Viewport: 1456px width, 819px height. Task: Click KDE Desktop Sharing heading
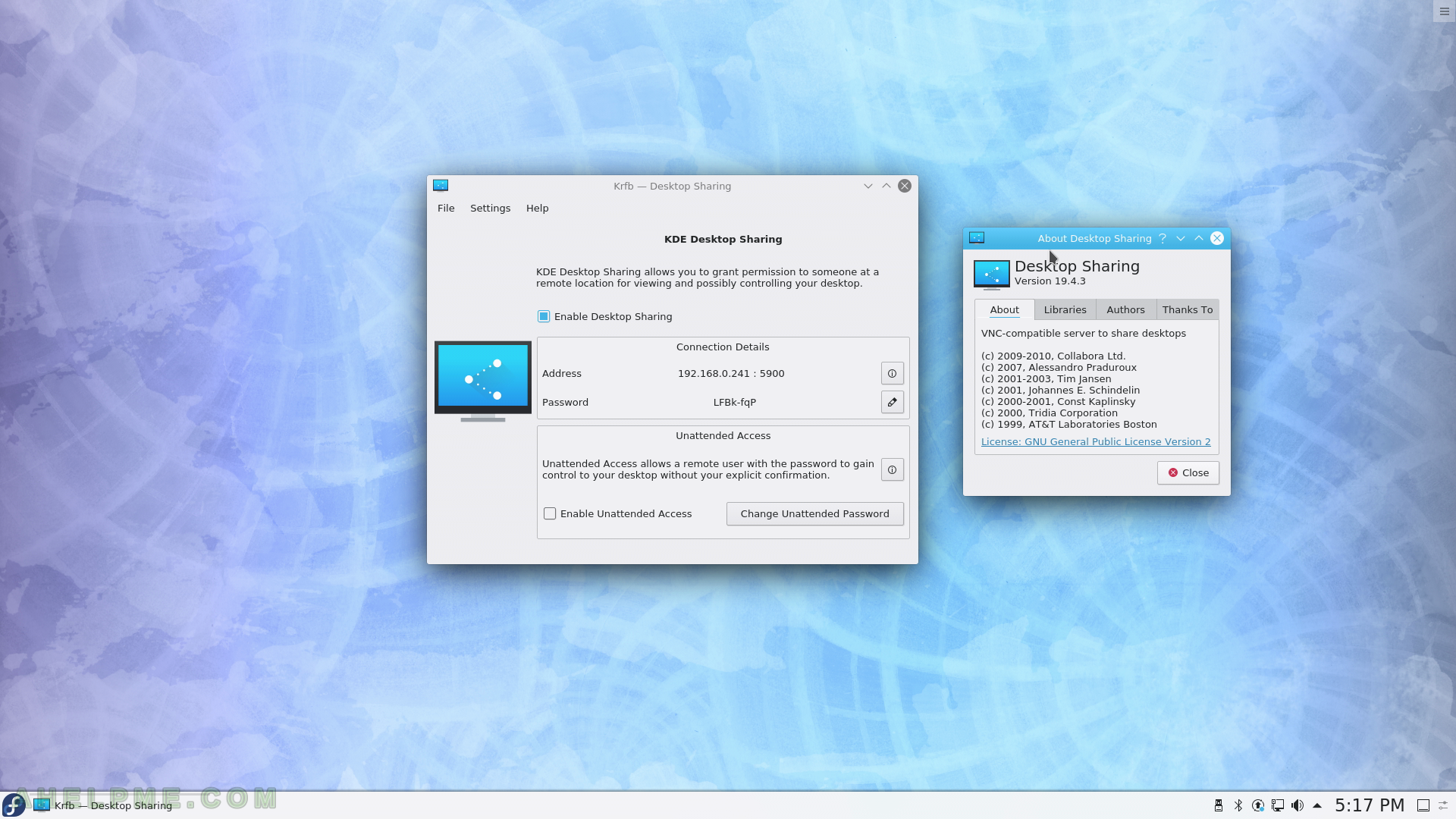point(723,239)
